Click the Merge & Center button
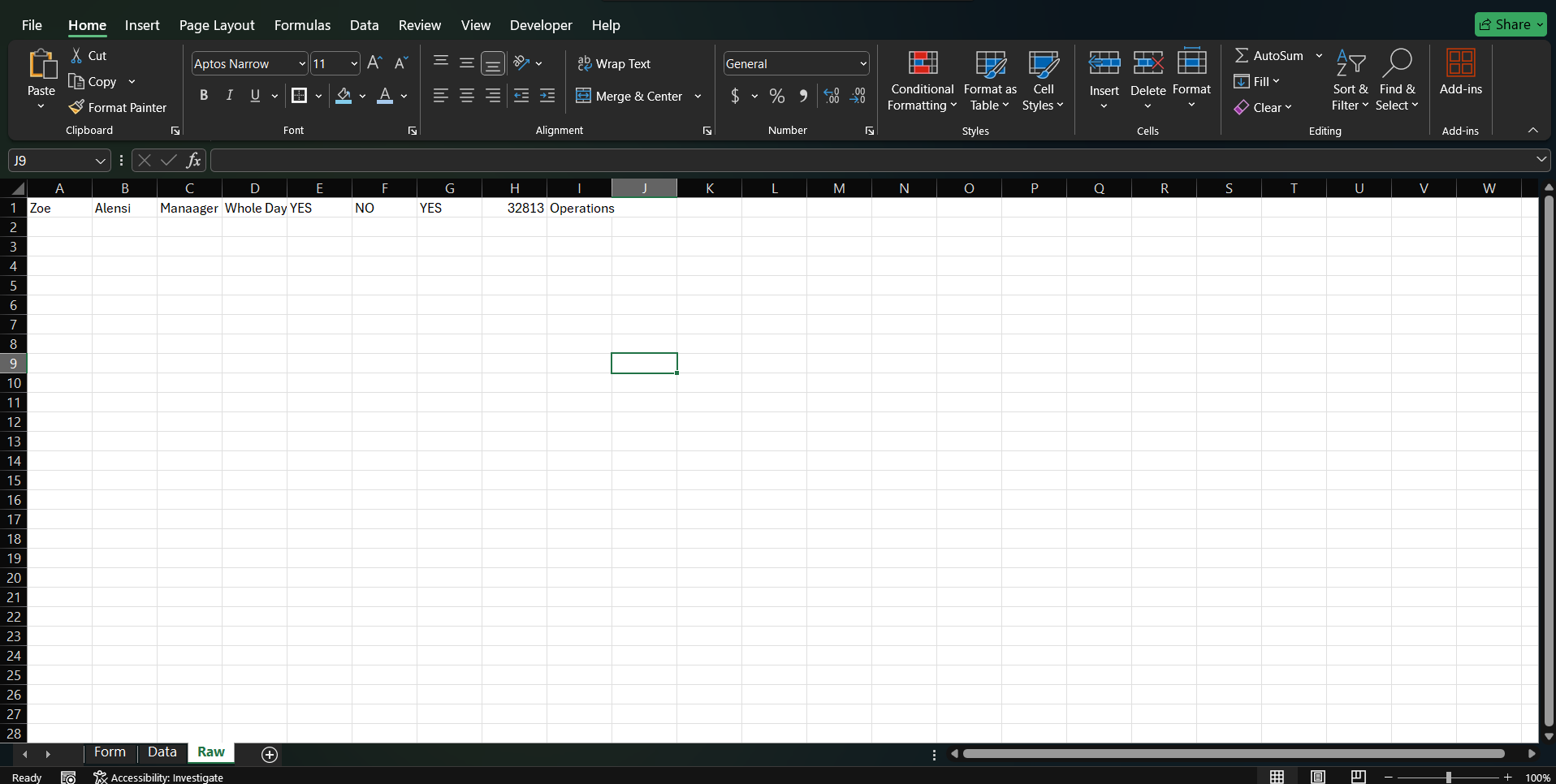Viewport: 1556px width, 784px height. [x=630, y=96]
